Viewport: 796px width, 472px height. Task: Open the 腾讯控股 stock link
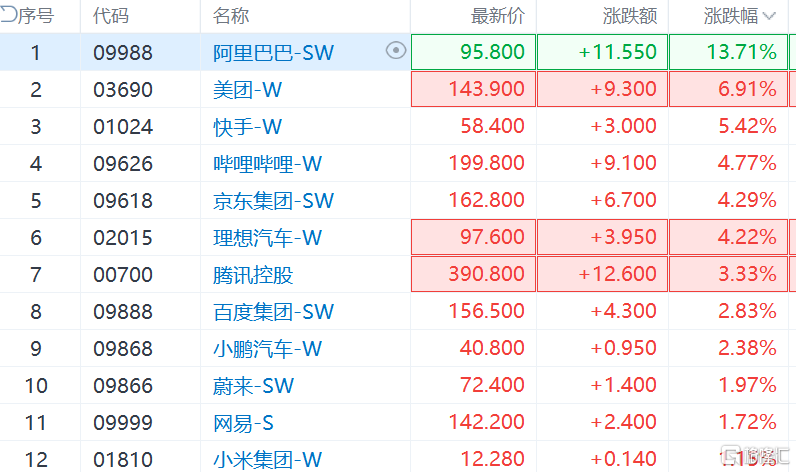pyautogui.click(x=253, y=274)
